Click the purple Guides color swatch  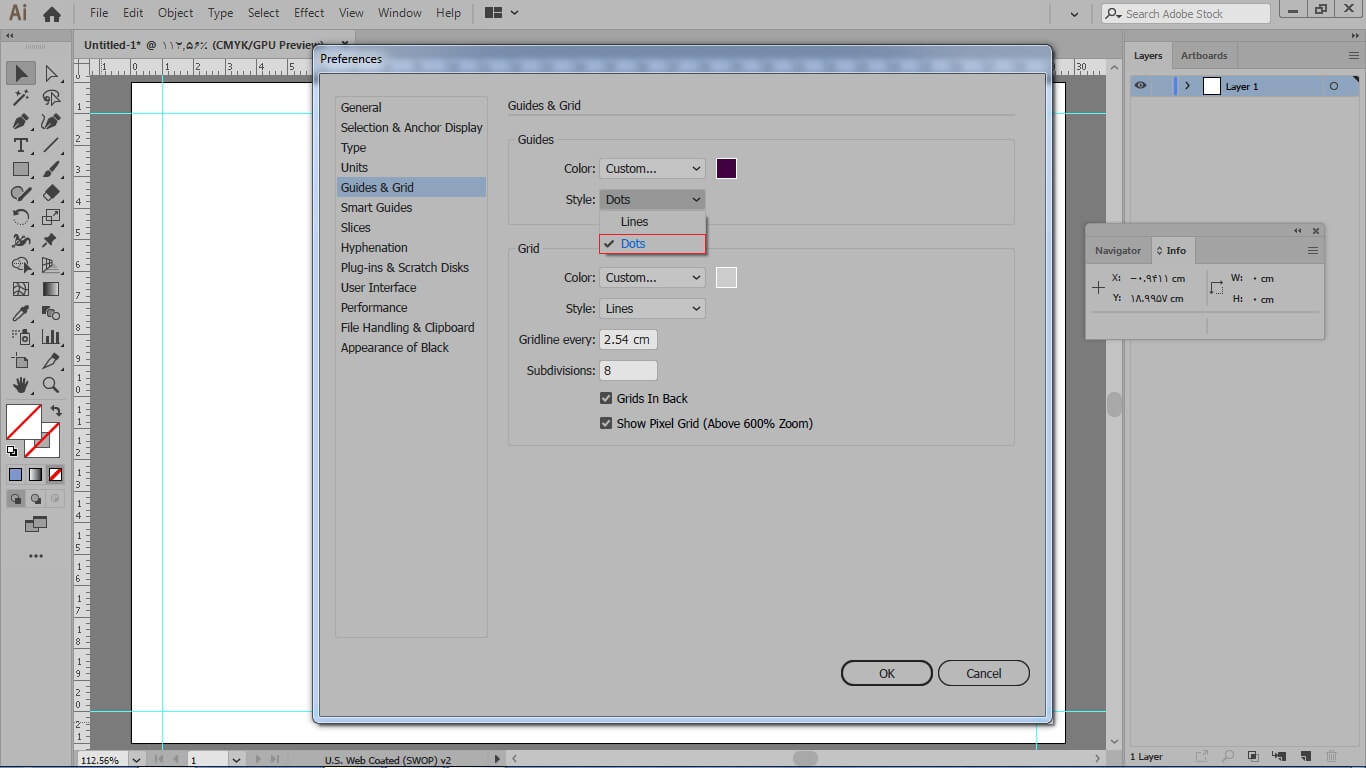(x=726, y=169)
